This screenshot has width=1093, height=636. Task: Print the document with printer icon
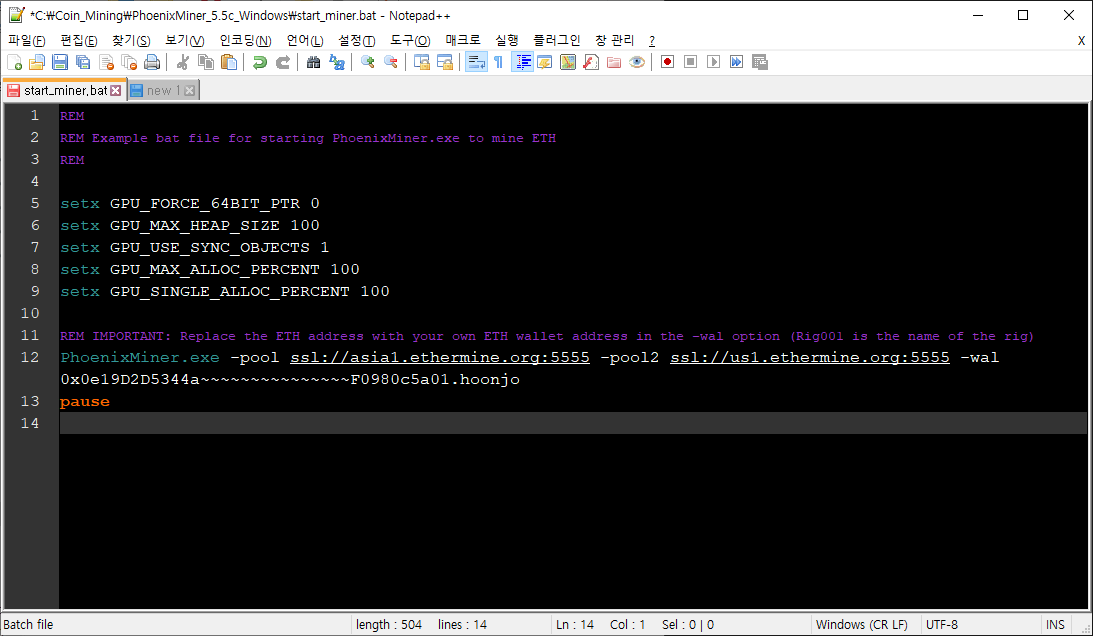click(152, 62)
